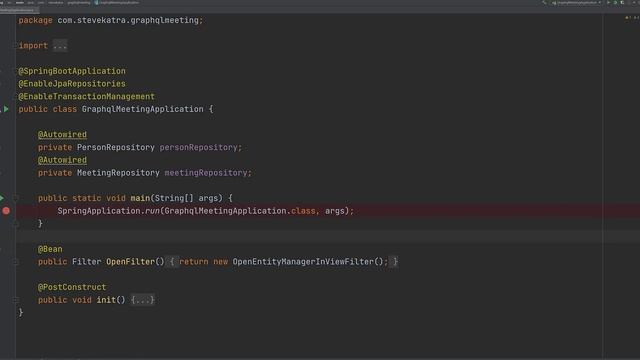Click the @EnableTransactionManagement annotation
This screenshot has height=360, width=640.
[x=87, y=96]
